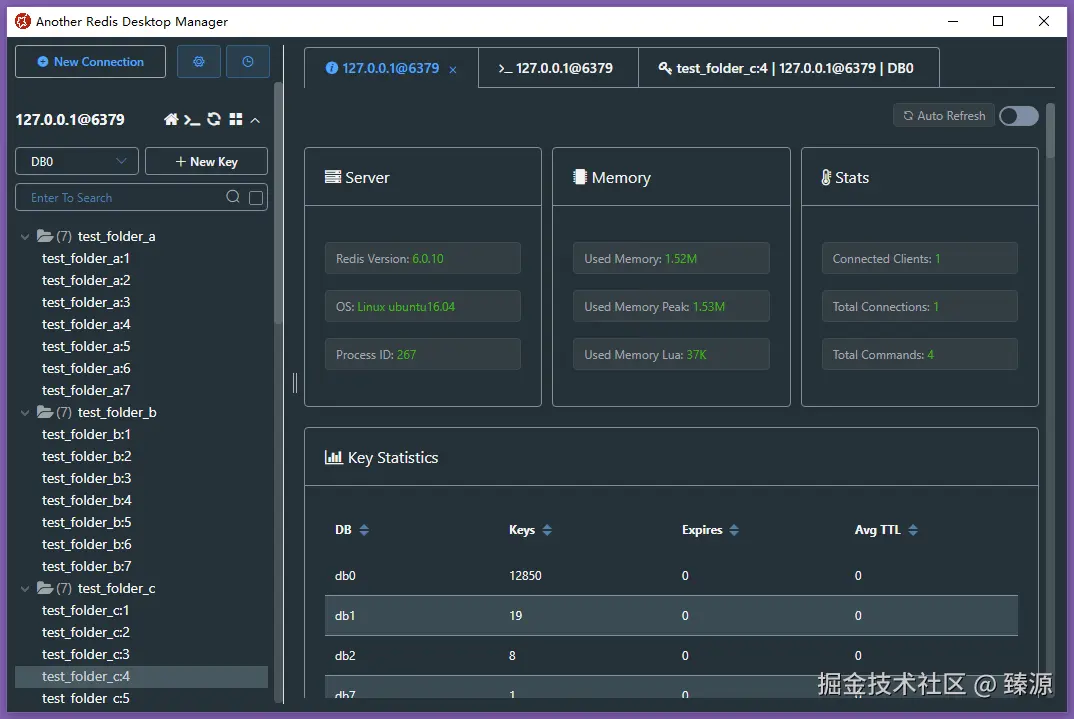Select key test_folder_c:3
Screen dimensions: 1074x719
pos(86,654)
